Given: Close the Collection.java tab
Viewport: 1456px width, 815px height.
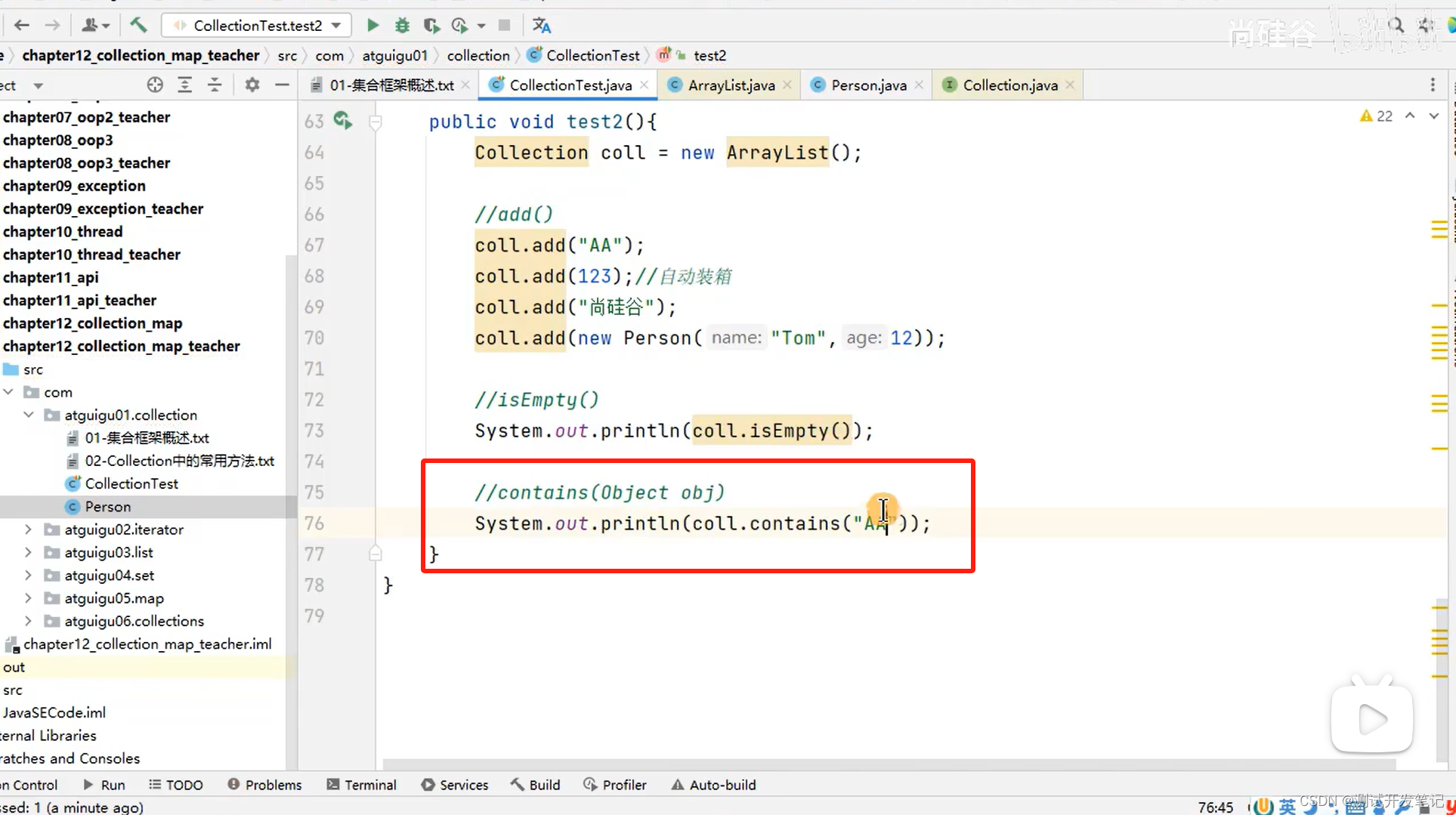Looking at the screenshot, I should click(x=1070, y=85).
